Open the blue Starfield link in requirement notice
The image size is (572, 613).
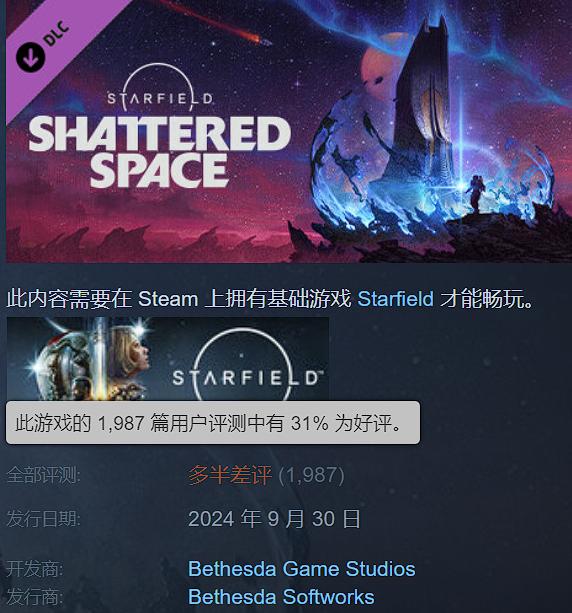395,299
